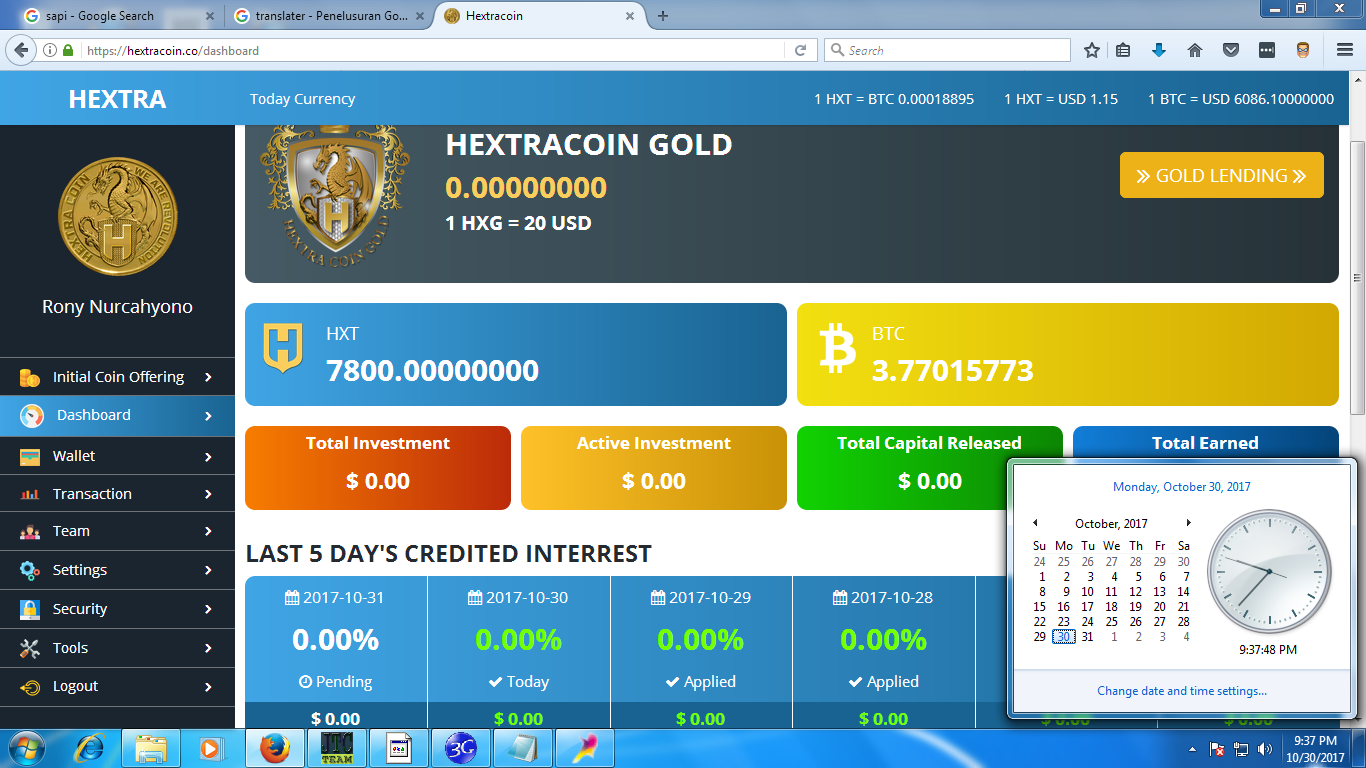Switch to the 'sapi - Google Search' tab
The height and width of the screenshot is (768, 1366).
[x=119, y=16]
